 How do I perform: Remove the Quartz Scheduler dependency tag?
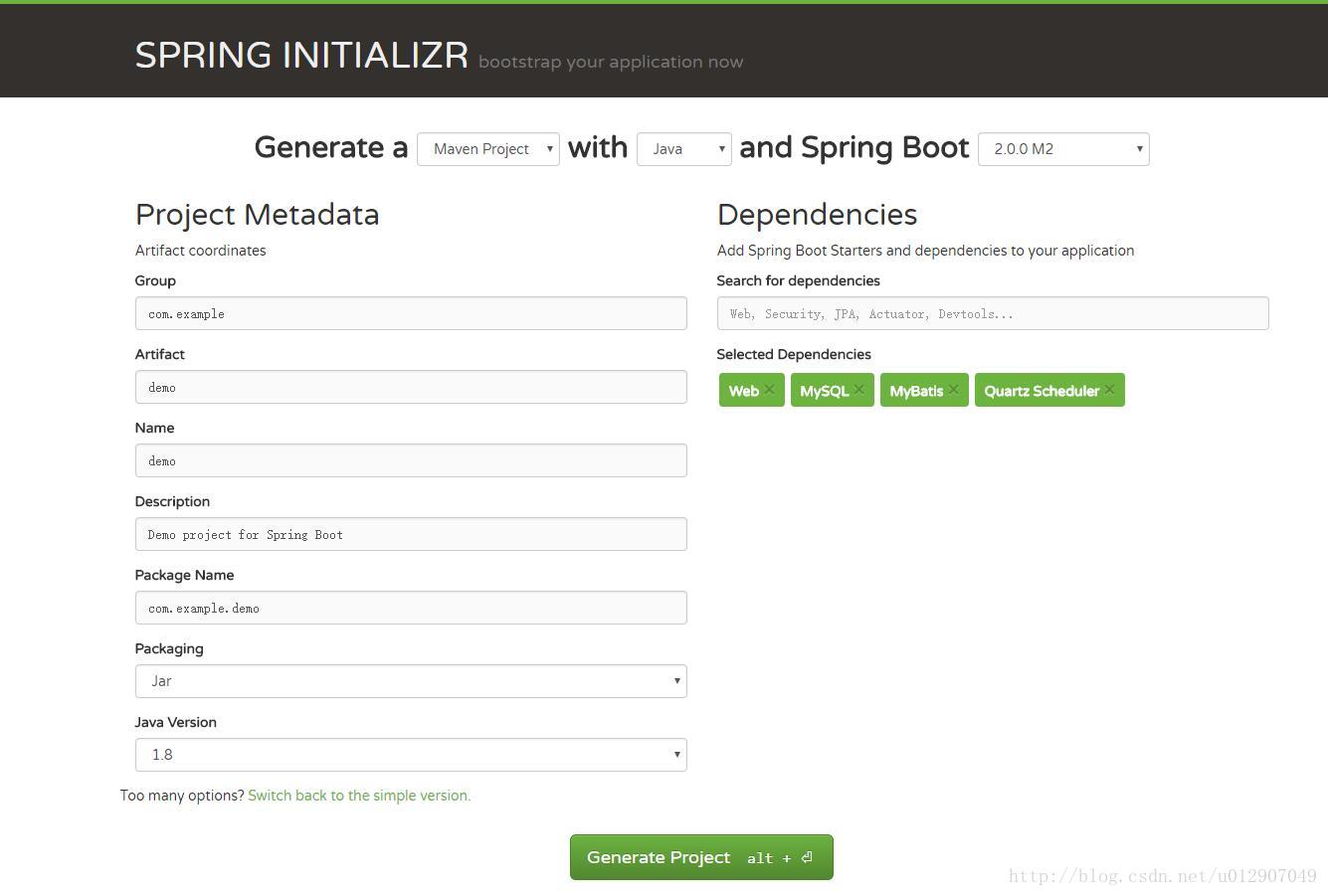[1109, 390]
